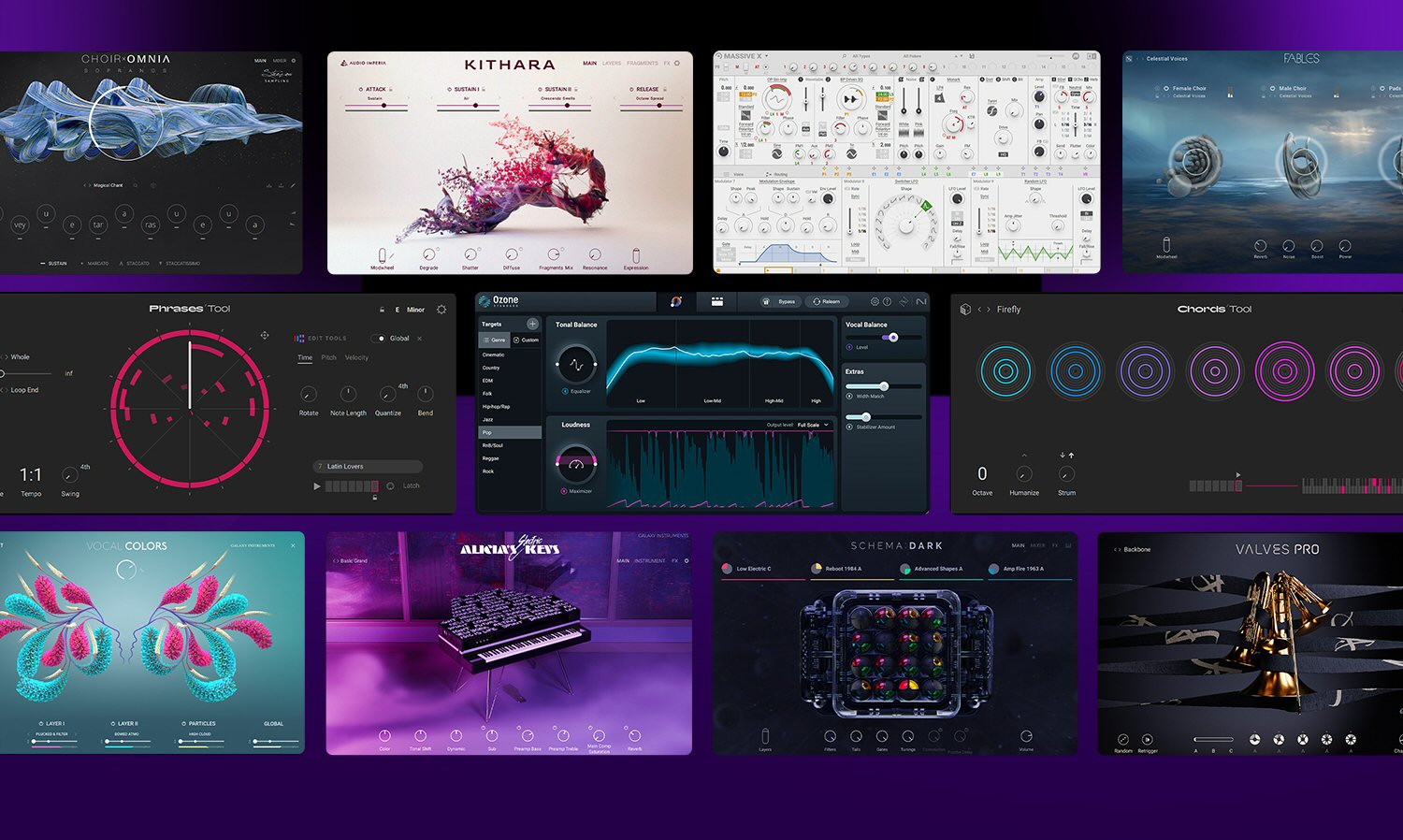Select the Genre targets tab in Ozone
This screenshot has width=1403, height=840.
pyautogui.click(x=495, y=340)
